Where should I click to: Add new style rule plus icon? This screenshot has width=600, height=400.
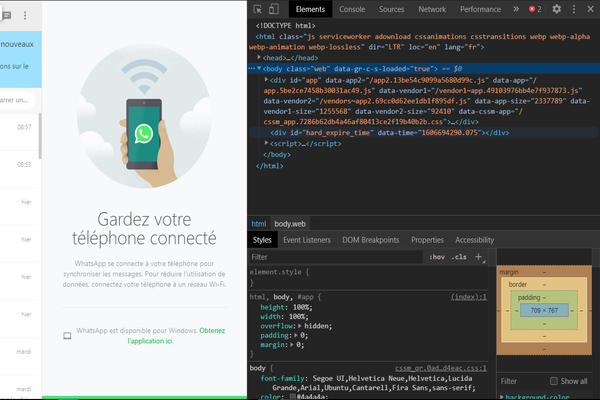(478, 257)
